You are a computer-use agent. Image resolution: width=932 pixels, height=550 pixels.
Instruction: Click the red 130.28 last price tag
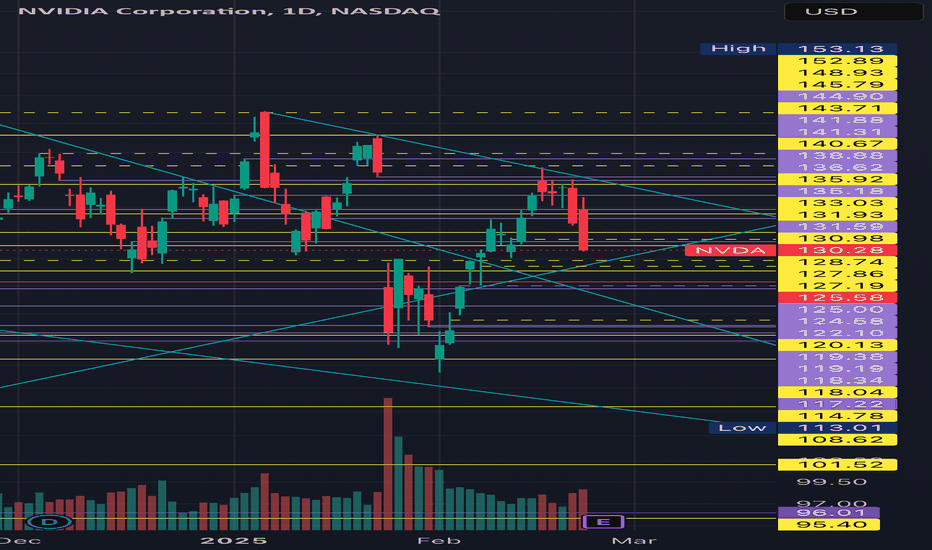click(x=837, y=250)
